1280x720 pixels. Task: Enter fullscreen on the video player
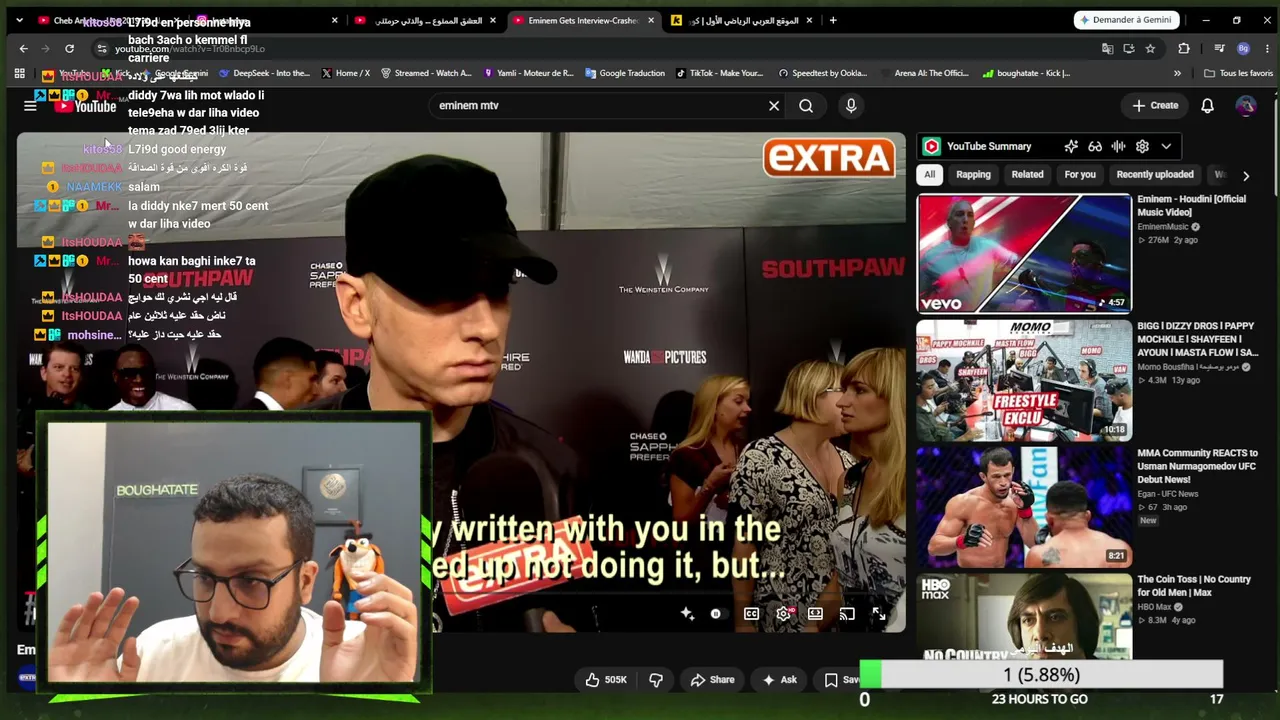pyautogui.click(x=879, y=614)
